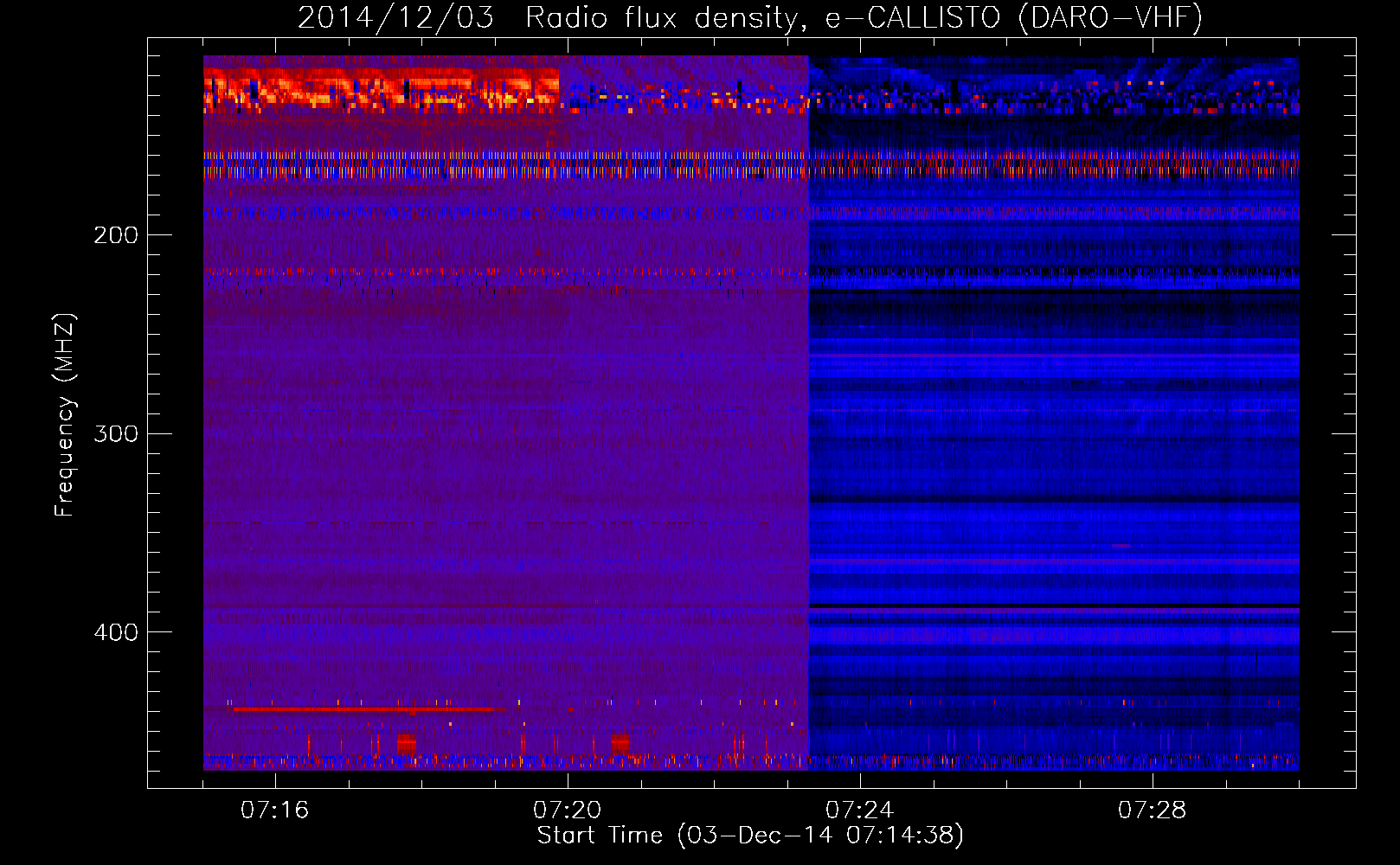The image size is (1400, 865).
Task: Select the 200 frequency tick label
Action: click(116, 235)
